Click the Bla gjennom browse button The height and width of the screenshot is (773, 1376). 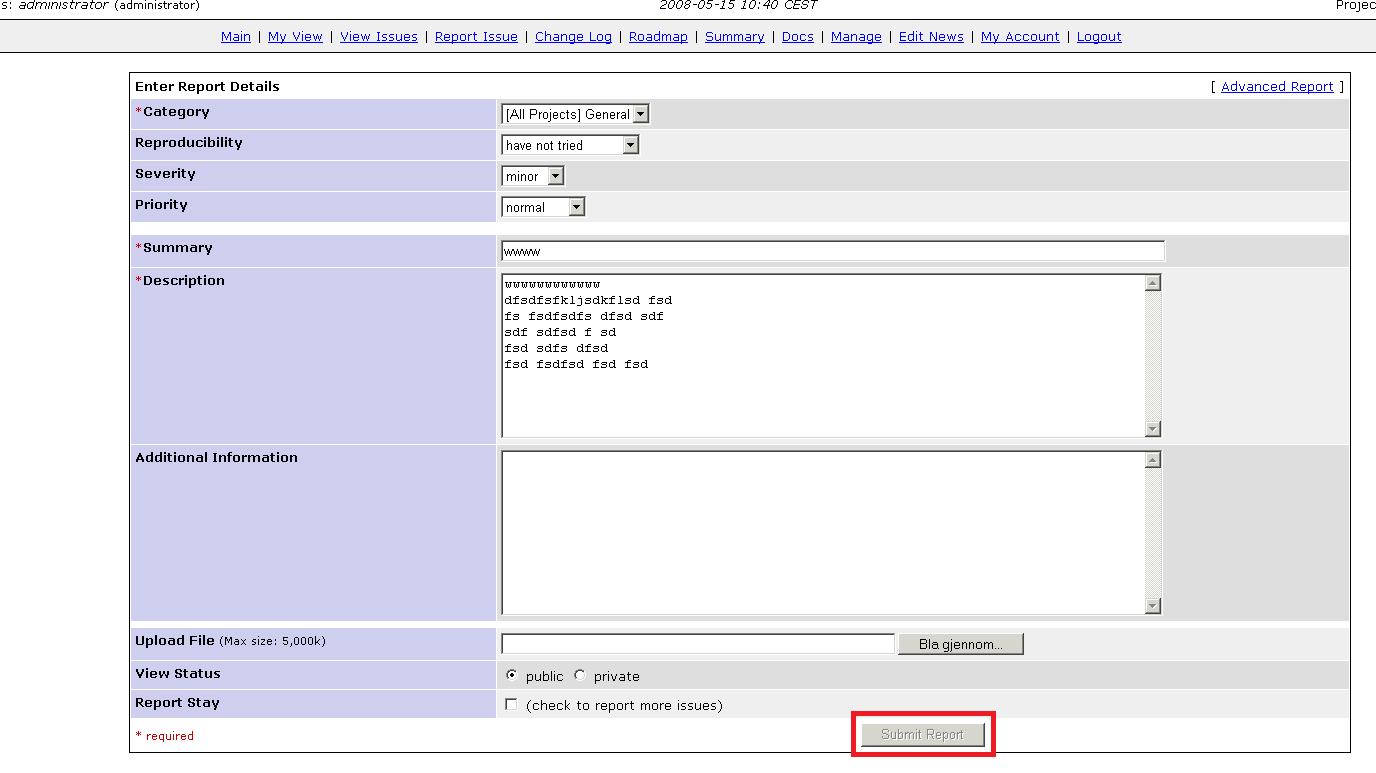point(960,644)
